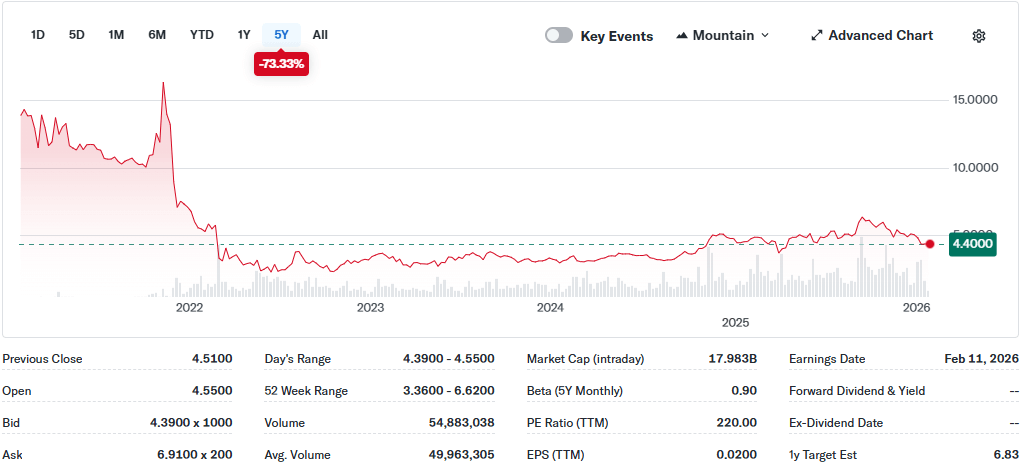
Task: Expand the Mountain chart type dropdown chevron
Action: [765, 36]
